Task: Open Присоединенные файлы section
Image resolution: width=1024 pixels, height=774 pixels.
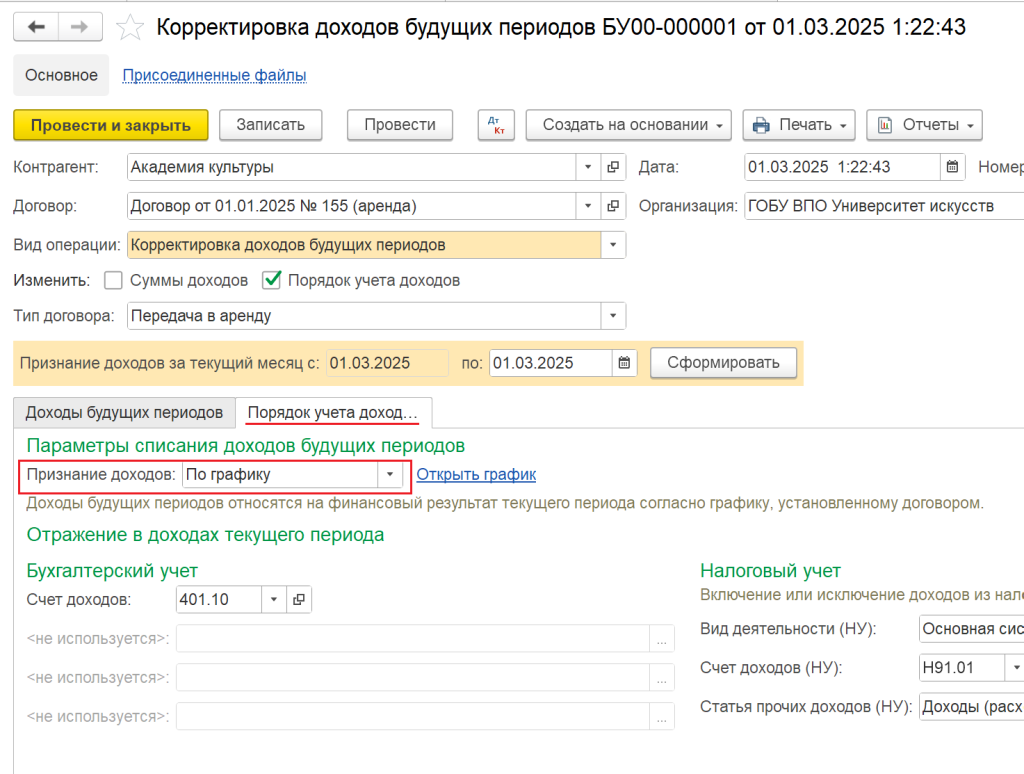Action: click(214, 75)
